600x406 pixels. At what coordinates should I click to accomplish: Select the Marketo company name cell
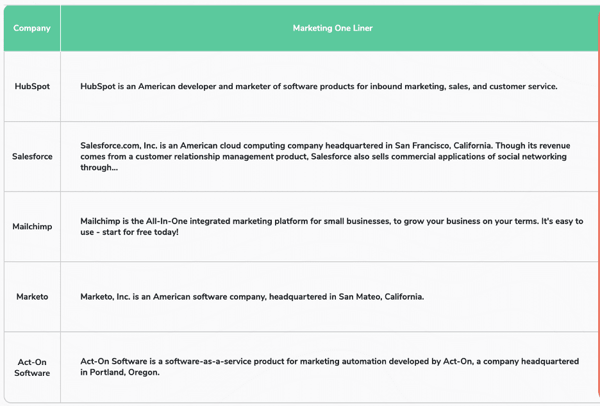tap(32, 297)
